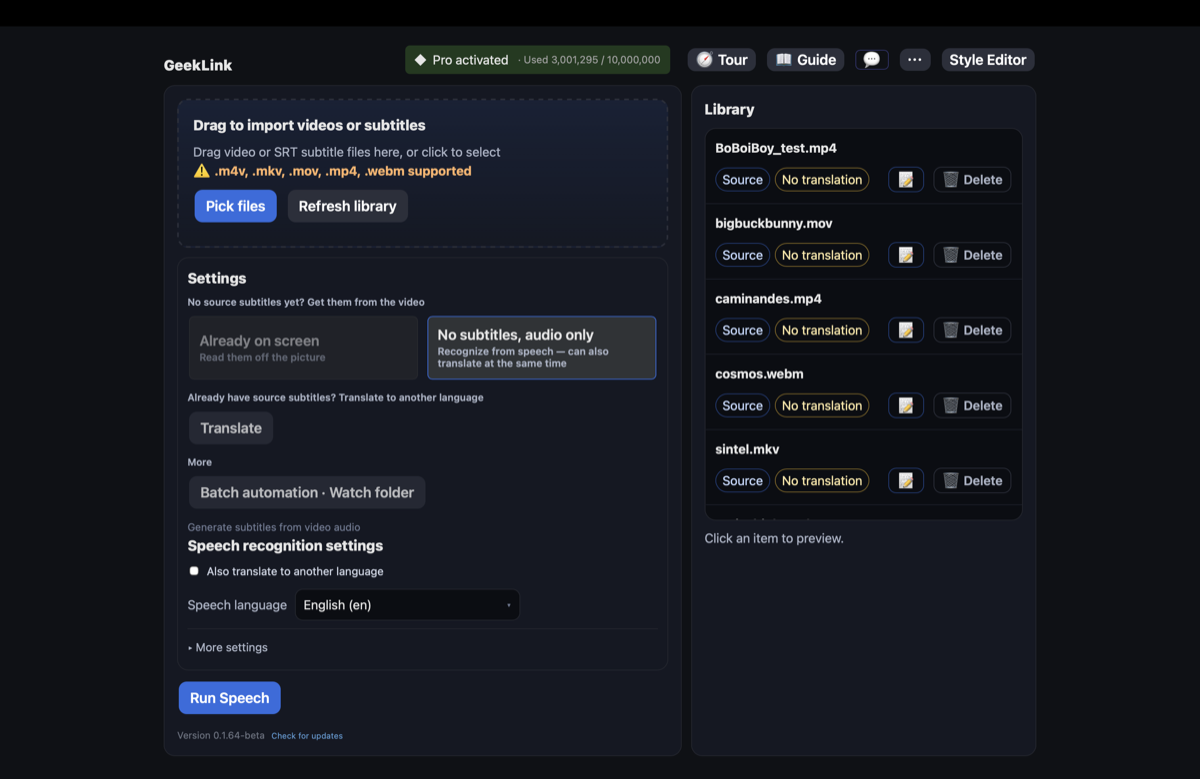Open the chat feedback speech-bubble icon
The height and width of the screenshot is (779, 1200).
(x=872, y=60)
